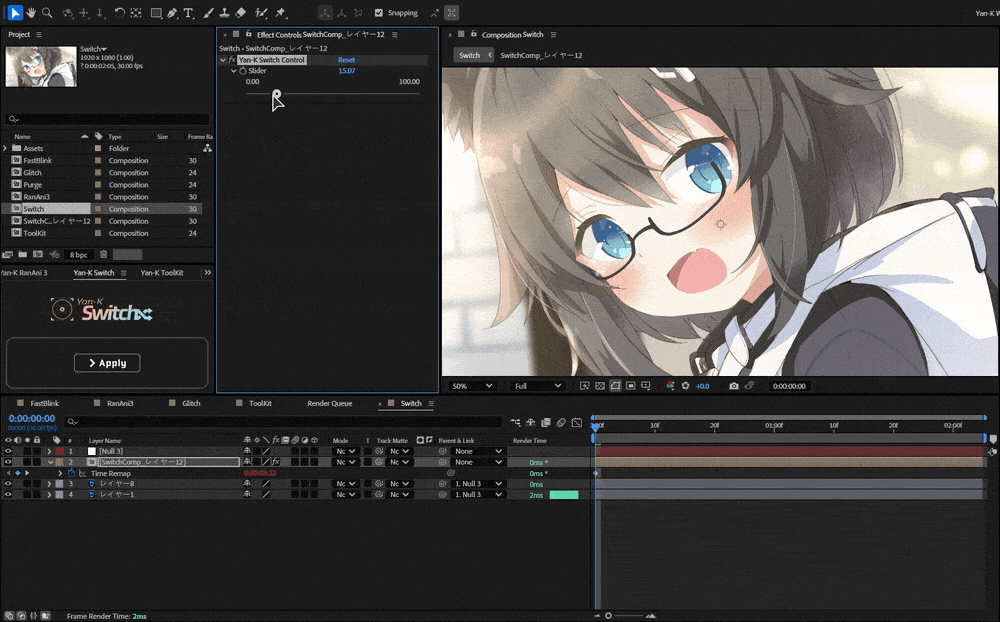Image resolution: width=1000 pixels, height=622 pixels.
Task: Toggle the fx switch on Yan-K Switch Control
Action: tap(232, 60)
